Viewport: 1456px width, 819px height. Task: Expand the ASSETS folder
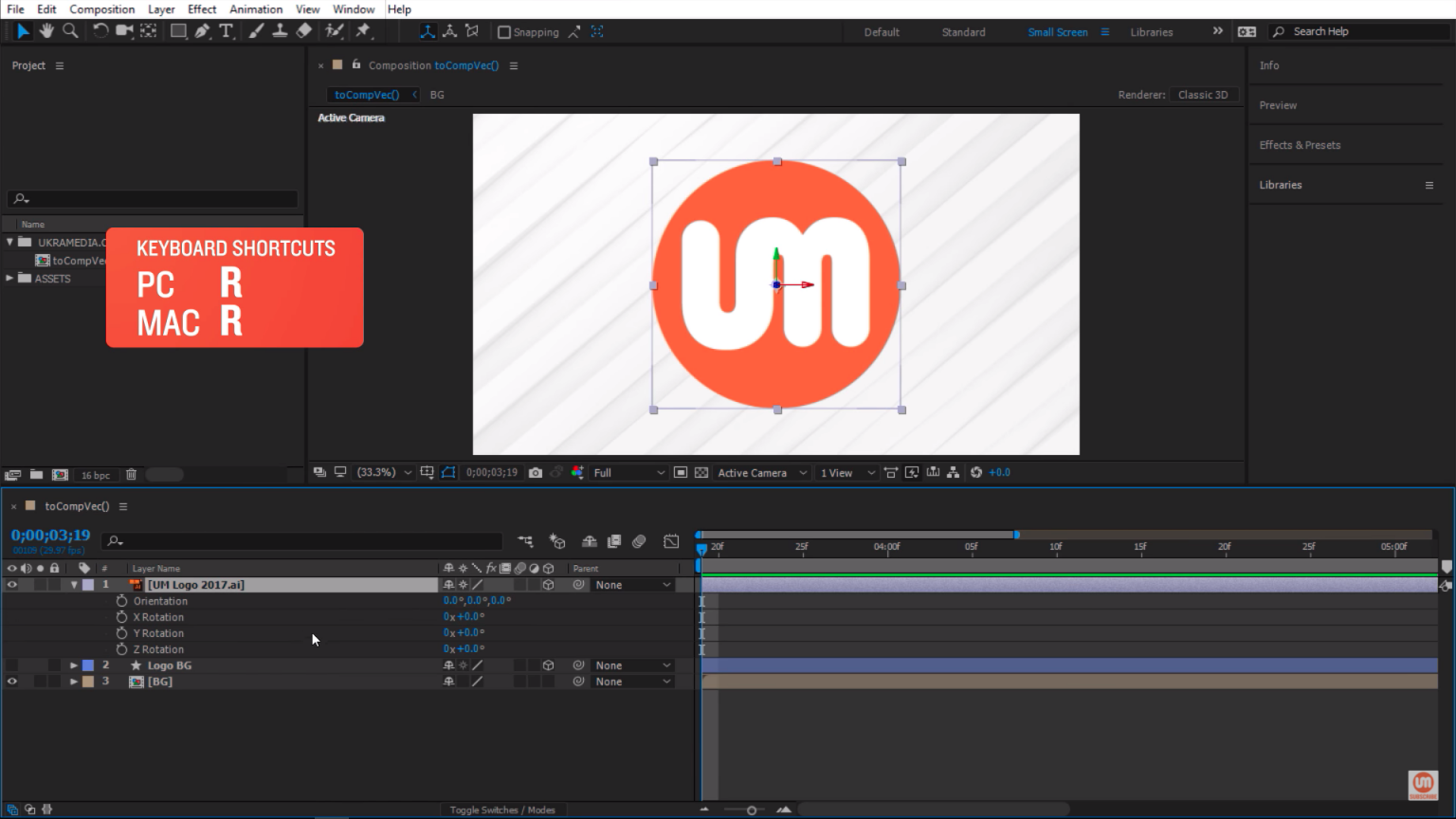[x=9, y=279]
